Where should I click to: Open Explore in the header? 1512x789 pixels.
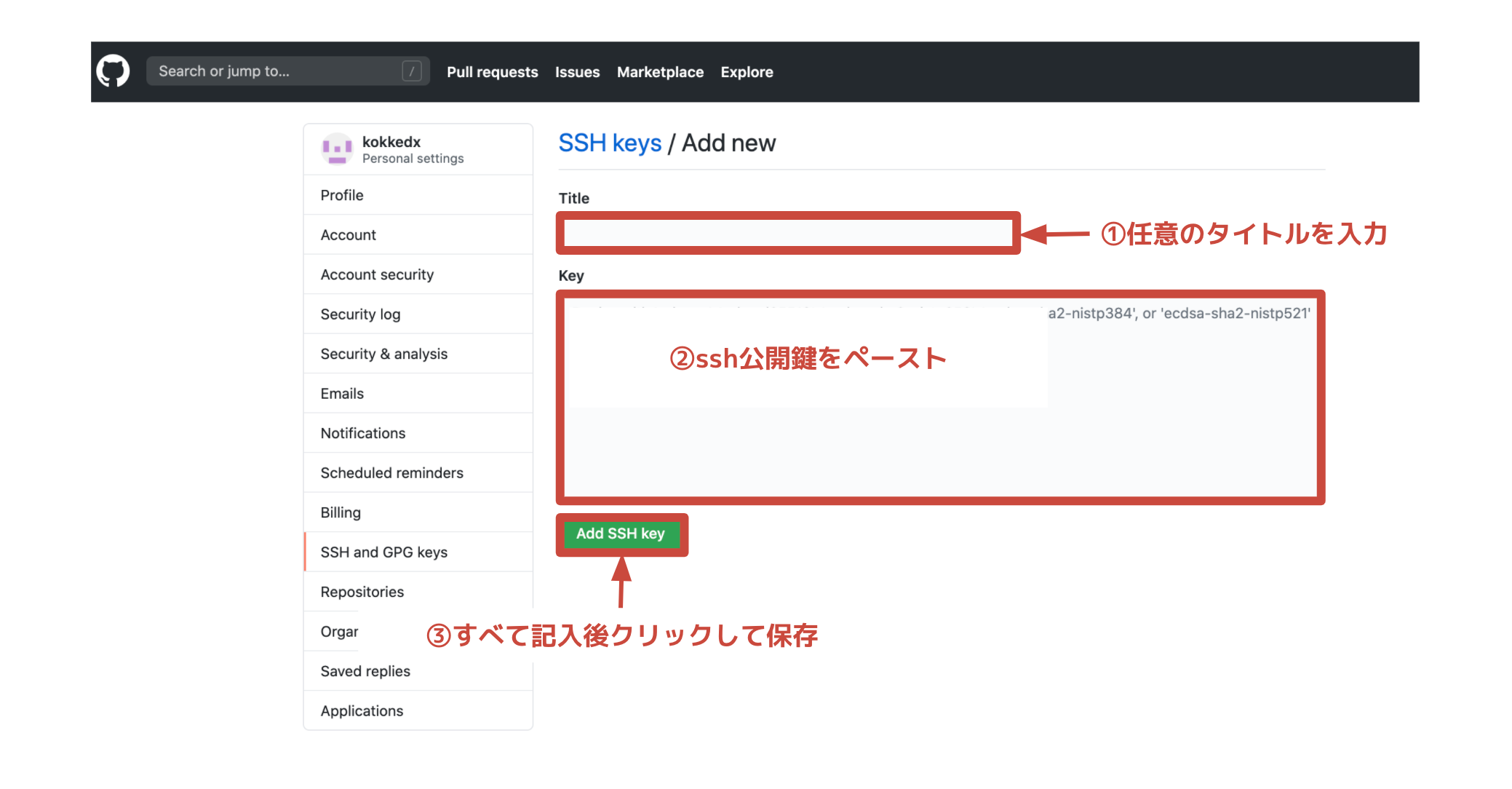(x=747, y=72)
